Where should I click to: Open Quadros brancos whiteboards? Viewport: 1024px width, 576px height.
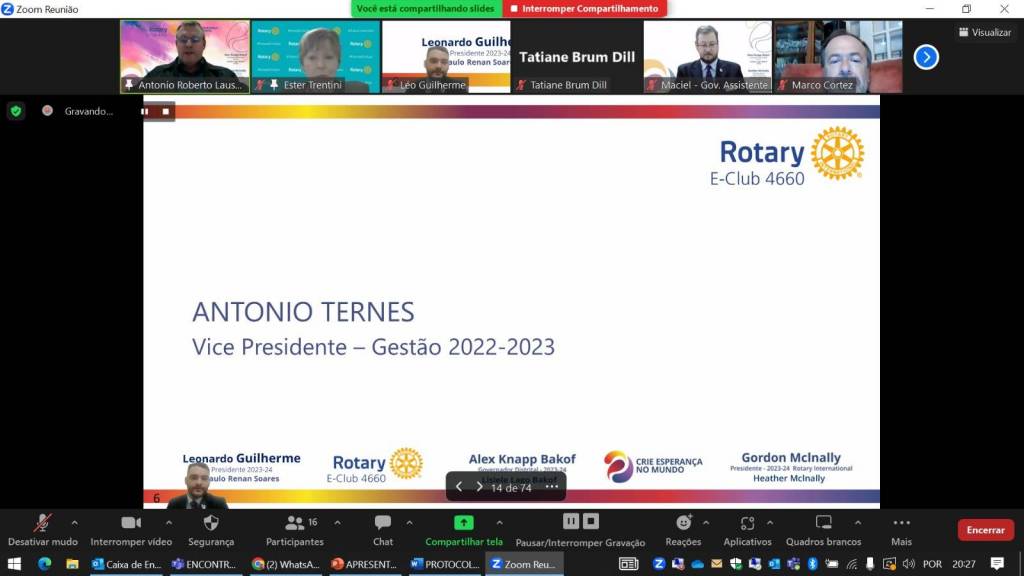[823, 523]
